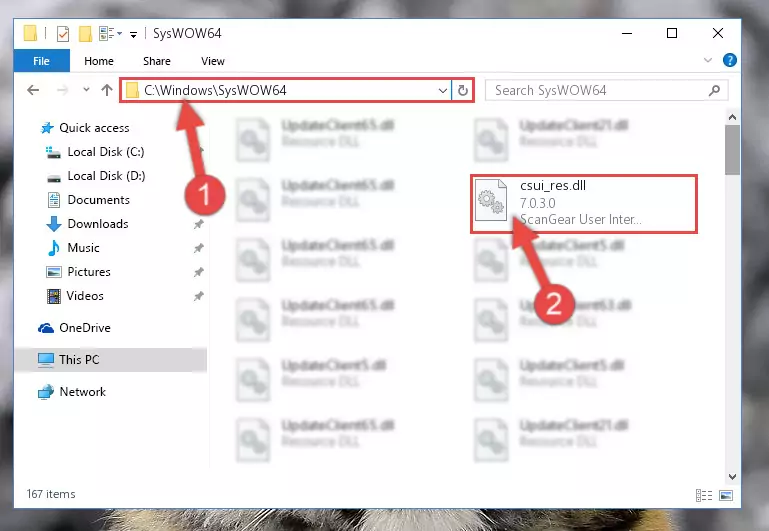Screen dimensions: 769x531
Task: Select Network in the navigation pane
Action: pos(82,392)
